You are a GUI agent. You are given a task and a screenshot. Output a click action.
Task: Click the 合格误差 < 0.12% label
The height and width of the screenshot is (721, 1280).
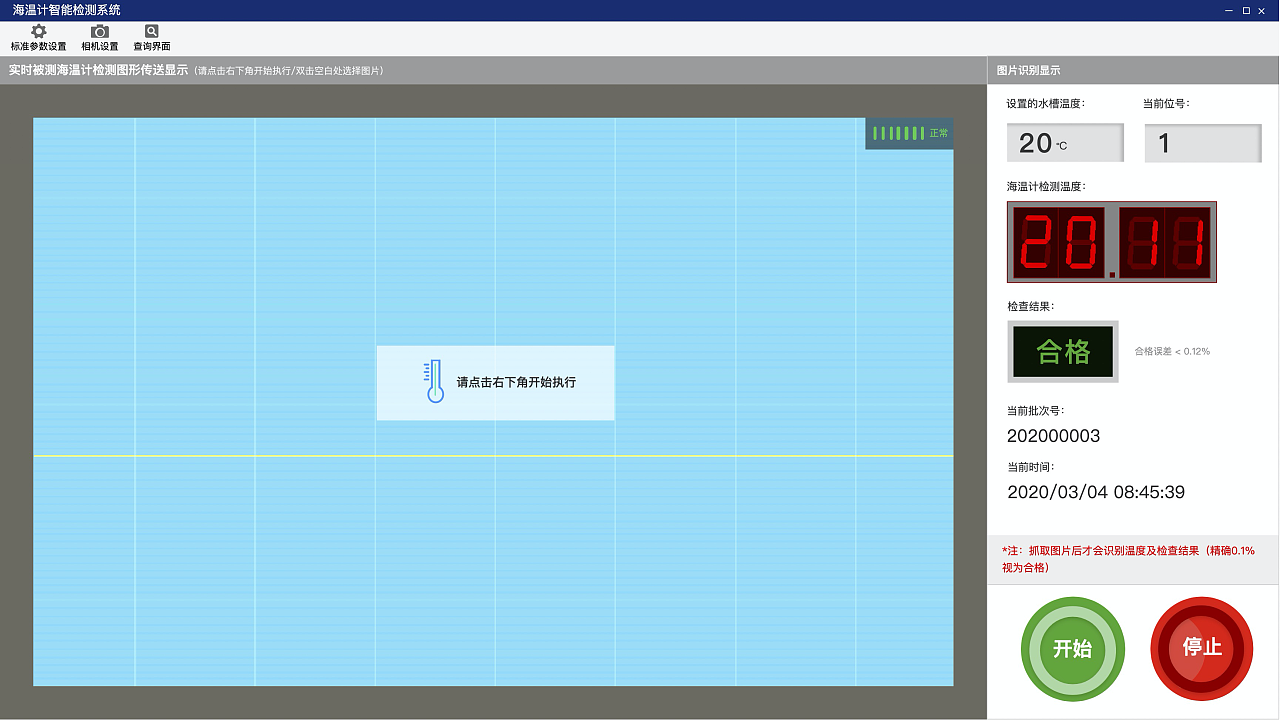click(1172, 351)
